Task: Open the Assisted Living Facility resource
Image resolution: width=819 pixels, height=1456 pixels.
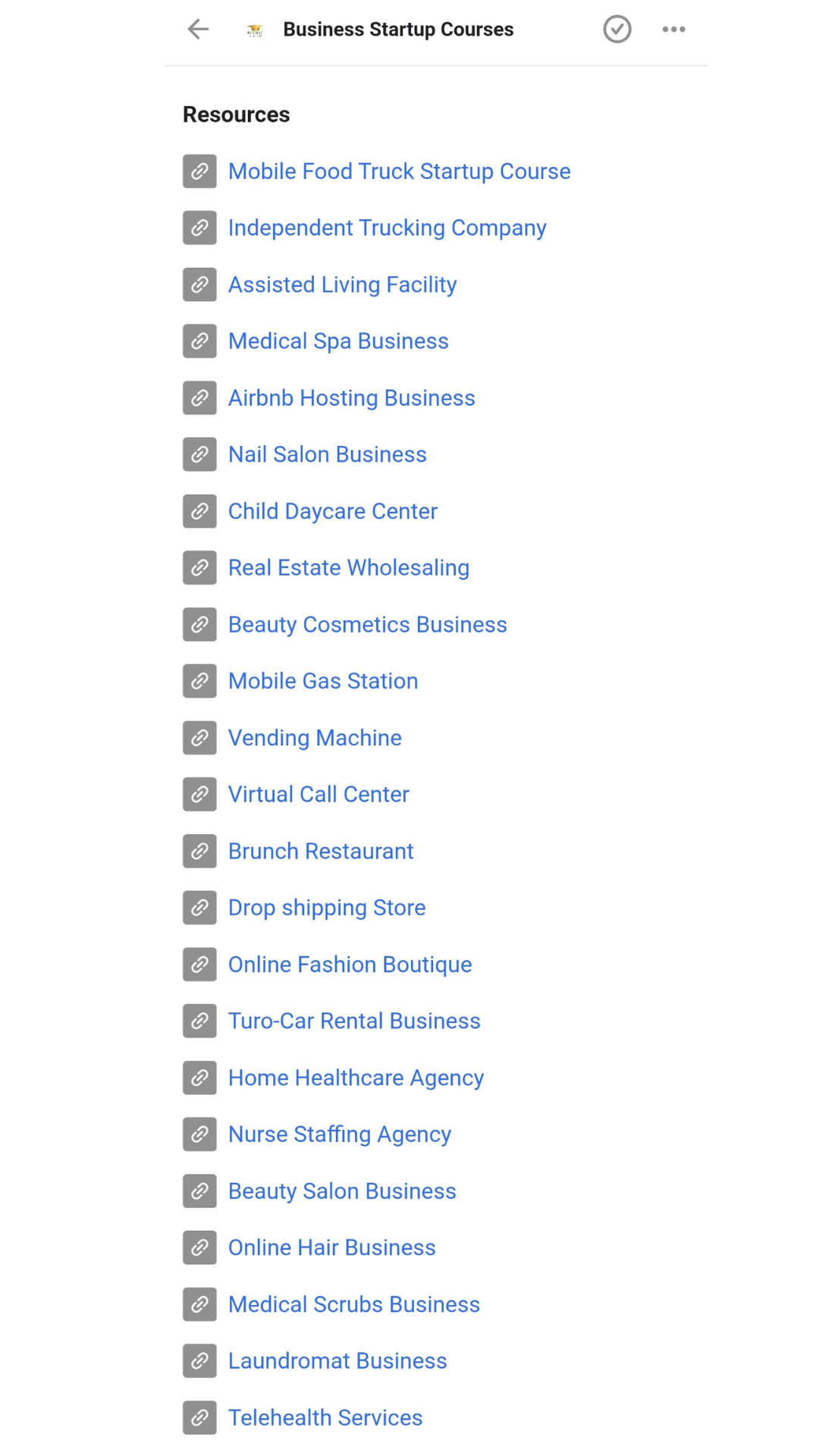Action: coord(342,285)
